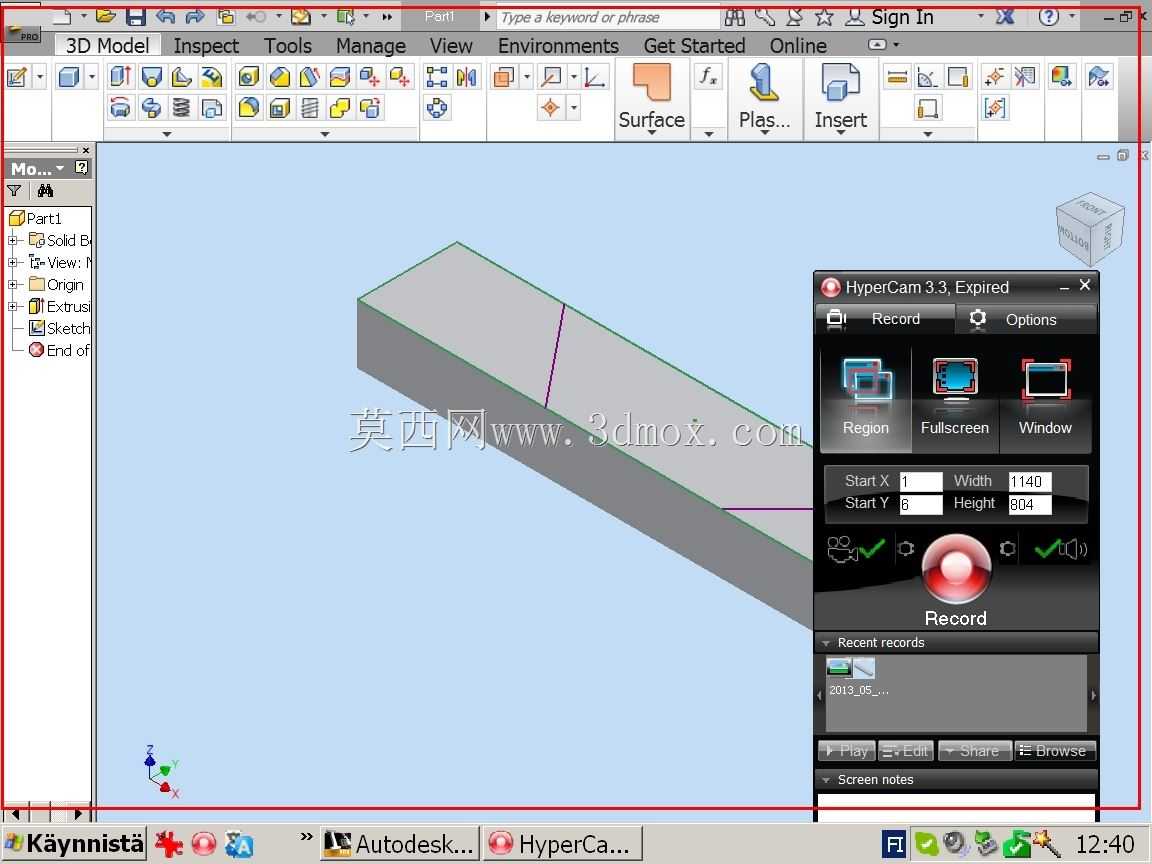Collapse the Recent records section
The image size is (1152, 864).
827,643
